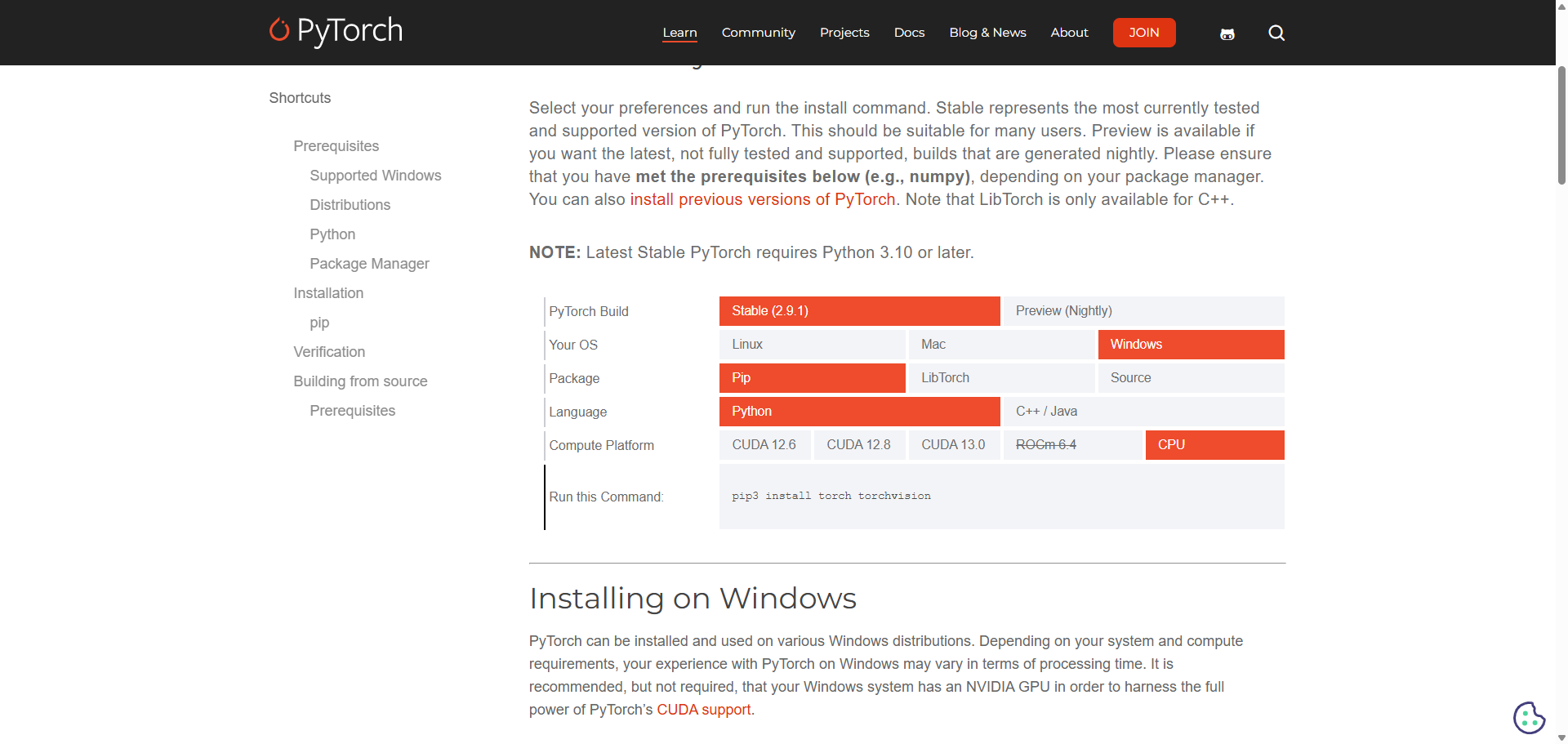The width and height of the screenshot is (1568, 744).
Task: Choose CUDA 13.0 compute platform
Action: (x=955, y=445)
